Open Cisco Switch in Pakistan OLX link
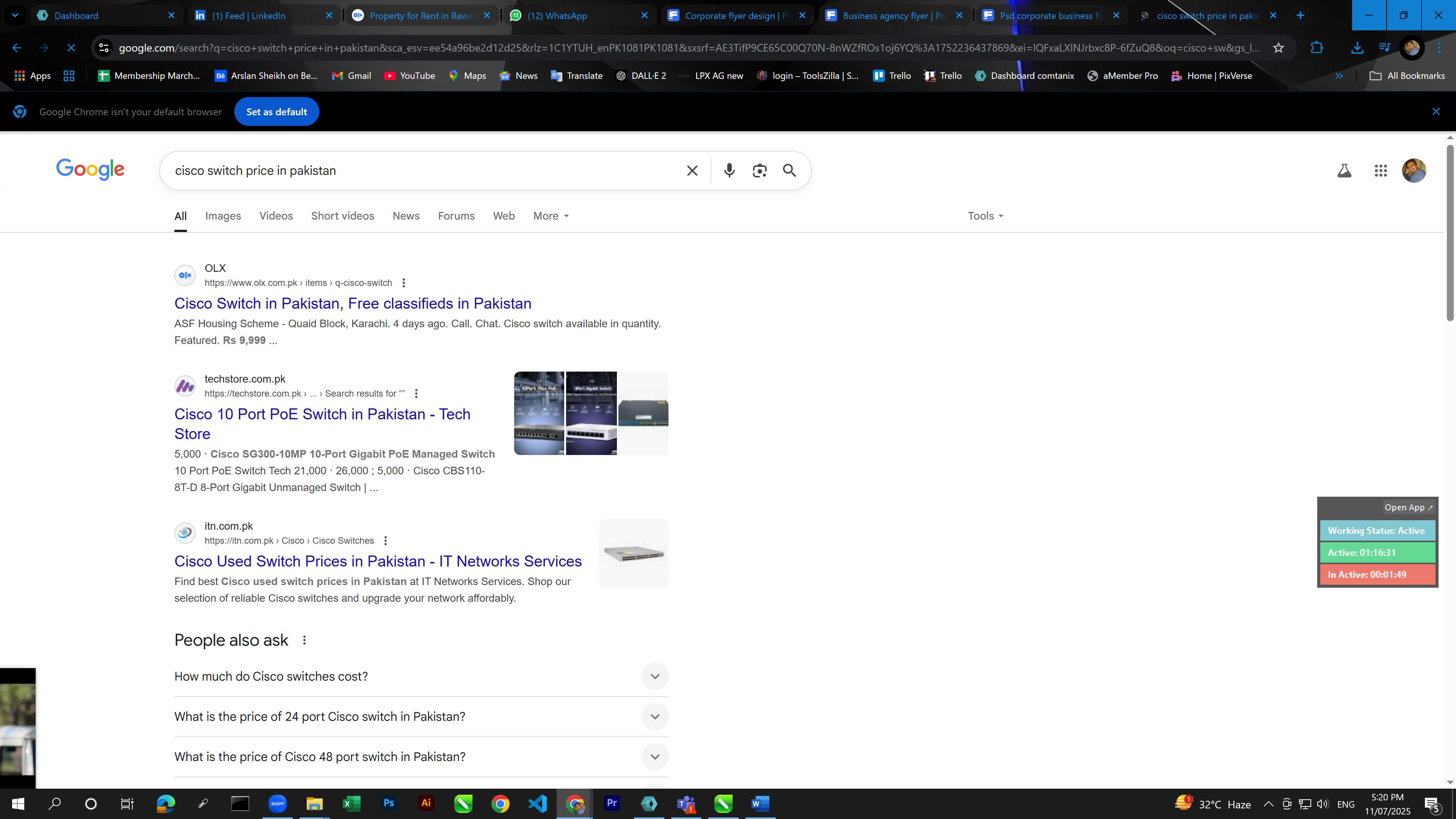Screen dimensions: 1456x819 click(353, 303)
